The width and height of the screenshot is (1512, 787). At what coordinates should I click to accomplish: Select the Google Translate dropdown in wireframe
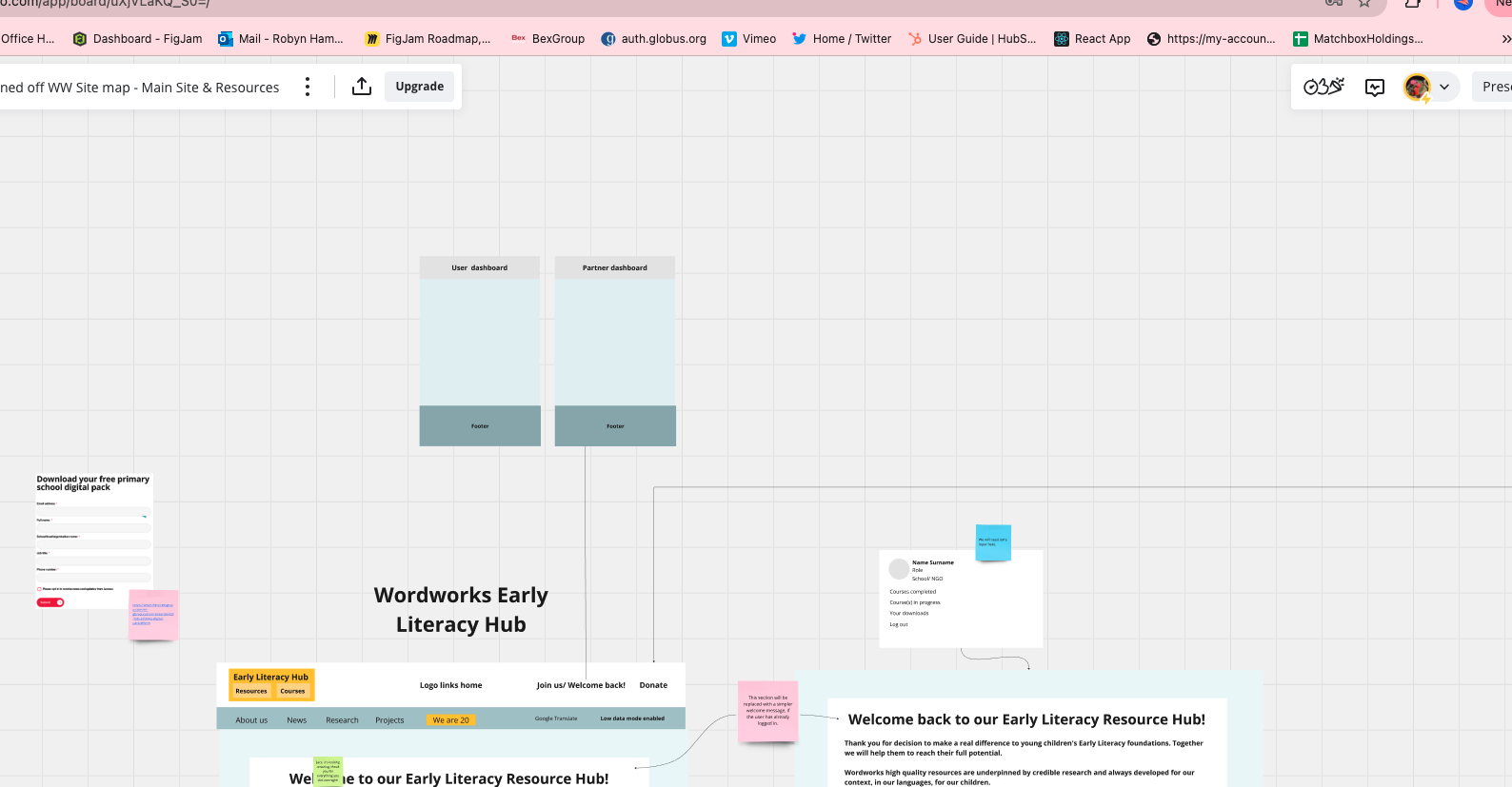[x=555, y=718]
